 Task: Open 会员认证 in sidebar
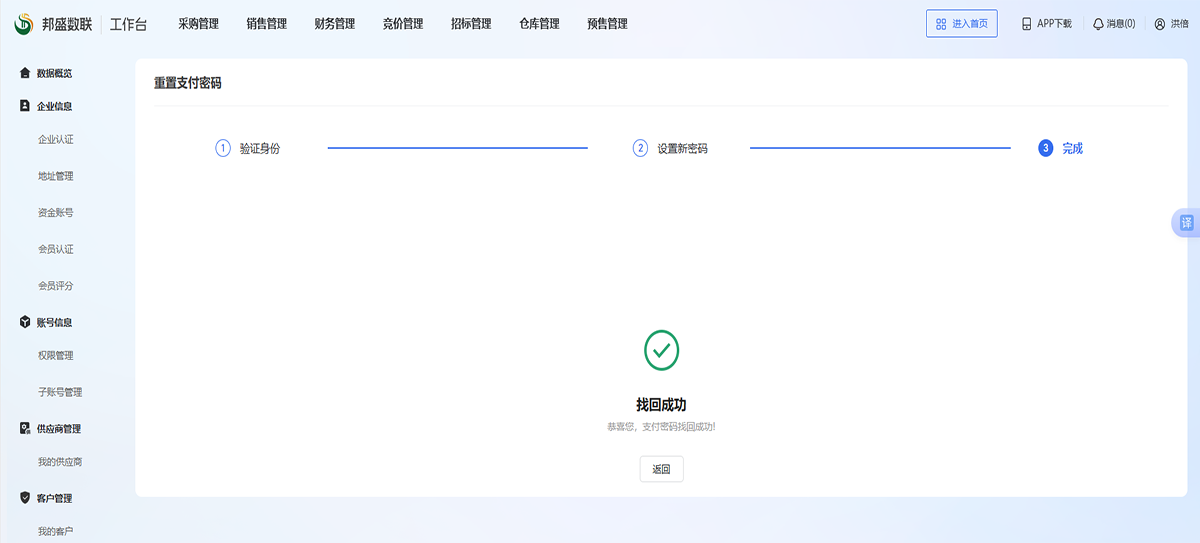click(x=55, y=249)
